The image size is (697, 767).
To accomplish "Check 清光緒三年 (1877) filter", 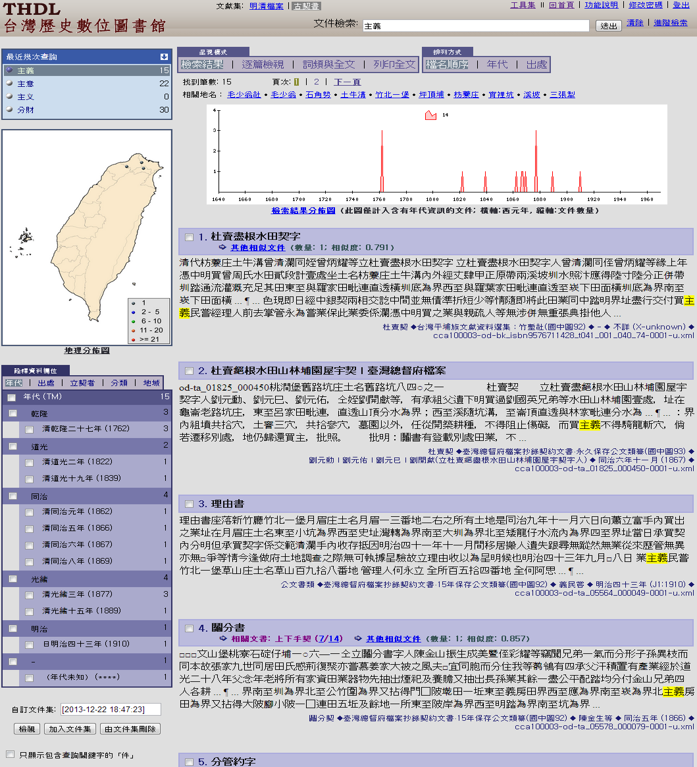I will pyautogui.click(x=29, y=595).
